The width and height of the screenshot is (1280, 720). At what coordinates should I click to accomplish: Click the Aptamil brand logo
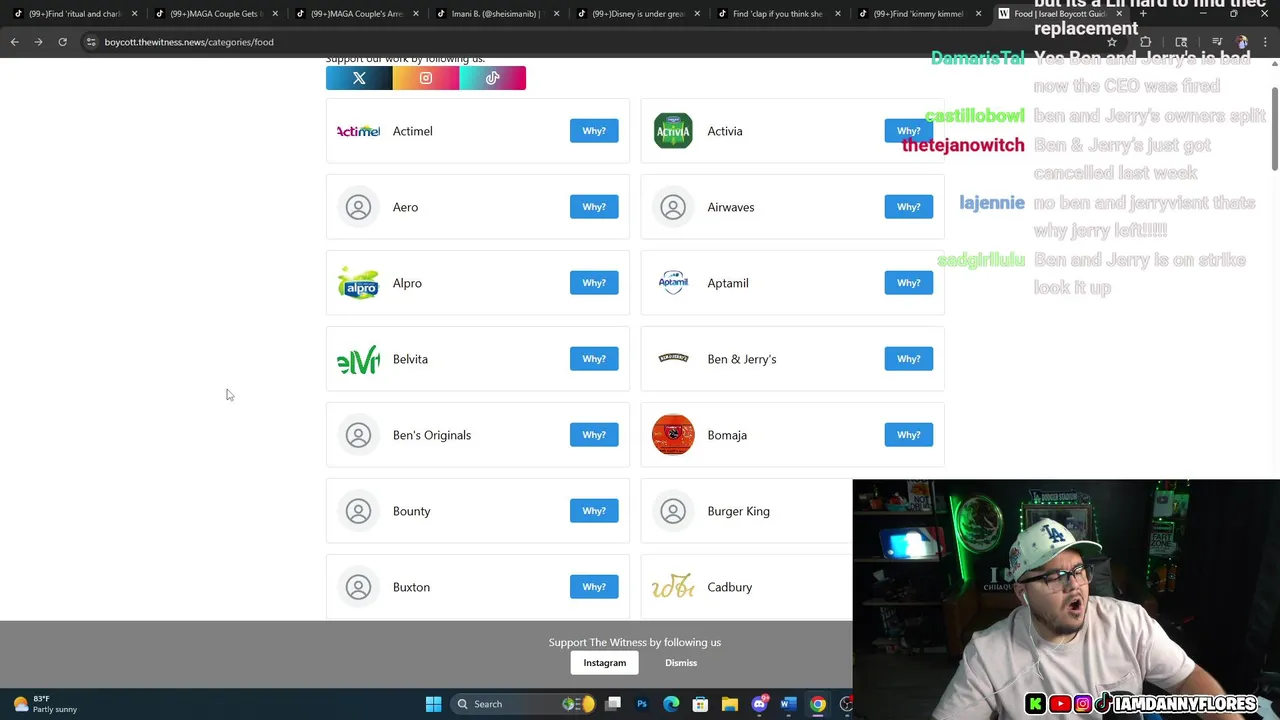[x=673, y=283]
